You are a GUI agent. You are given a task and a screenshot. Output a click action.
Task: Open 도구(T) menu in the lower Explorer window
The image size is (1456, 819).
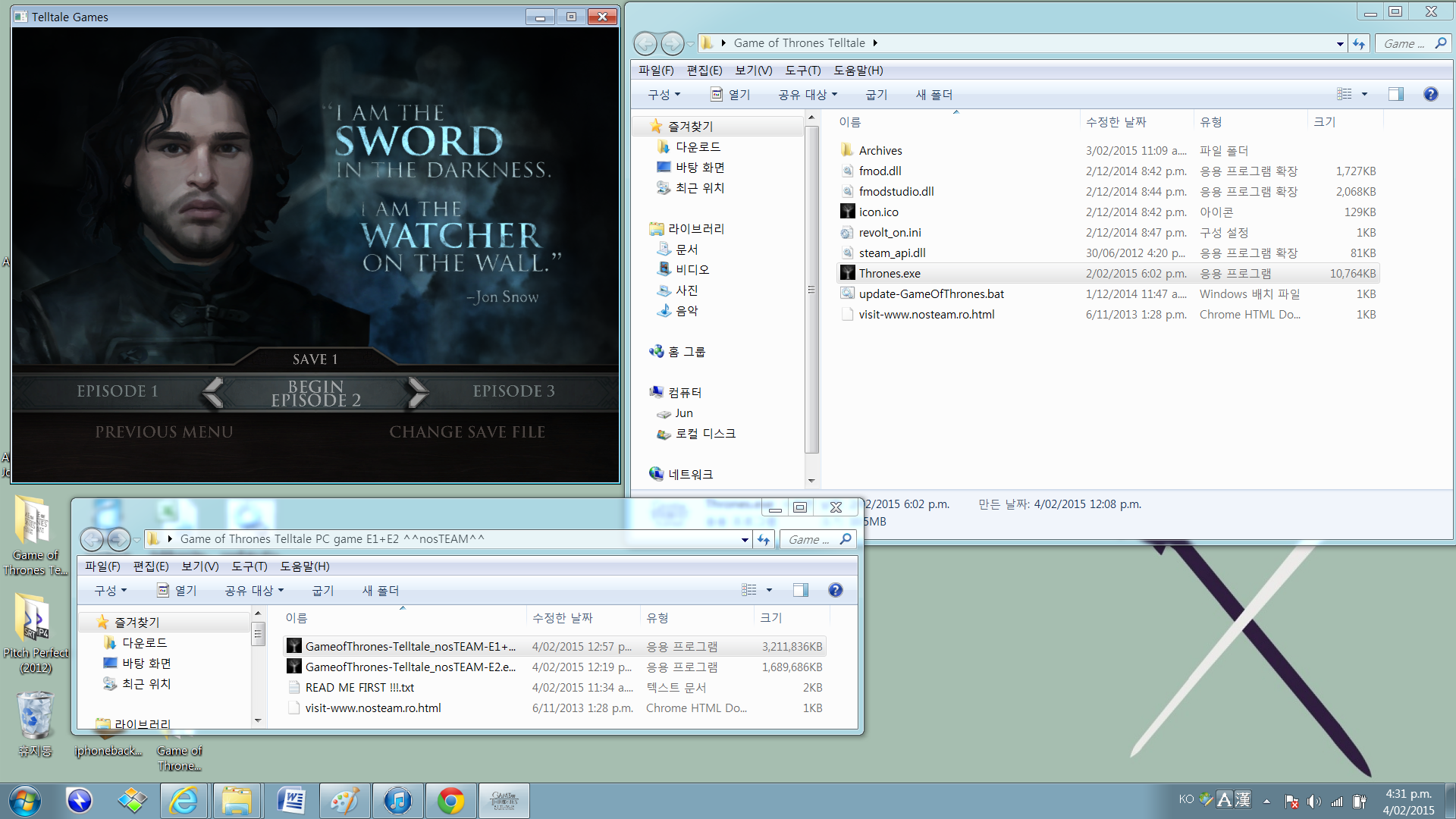click(249, 566)
